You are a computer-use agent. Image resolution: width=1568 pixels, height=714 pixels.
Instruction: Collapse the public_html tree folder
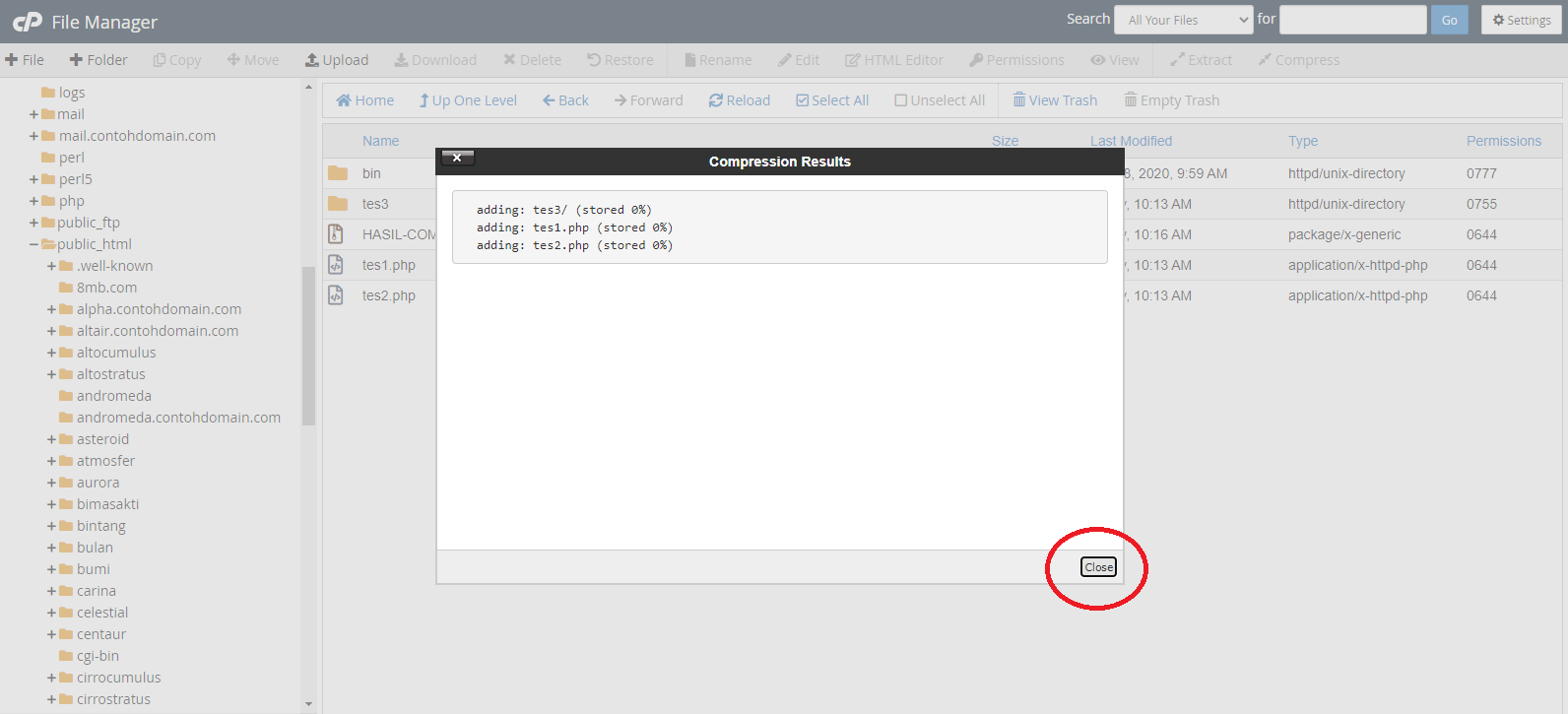click(34, 244)
